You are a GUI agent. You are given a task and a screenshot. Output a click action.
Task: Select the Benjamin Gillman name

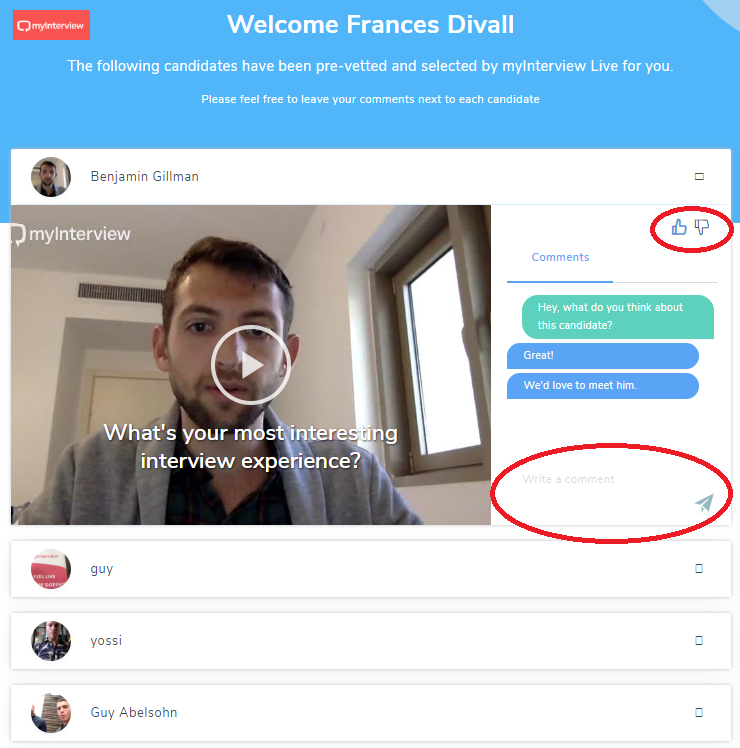(145, 177)
